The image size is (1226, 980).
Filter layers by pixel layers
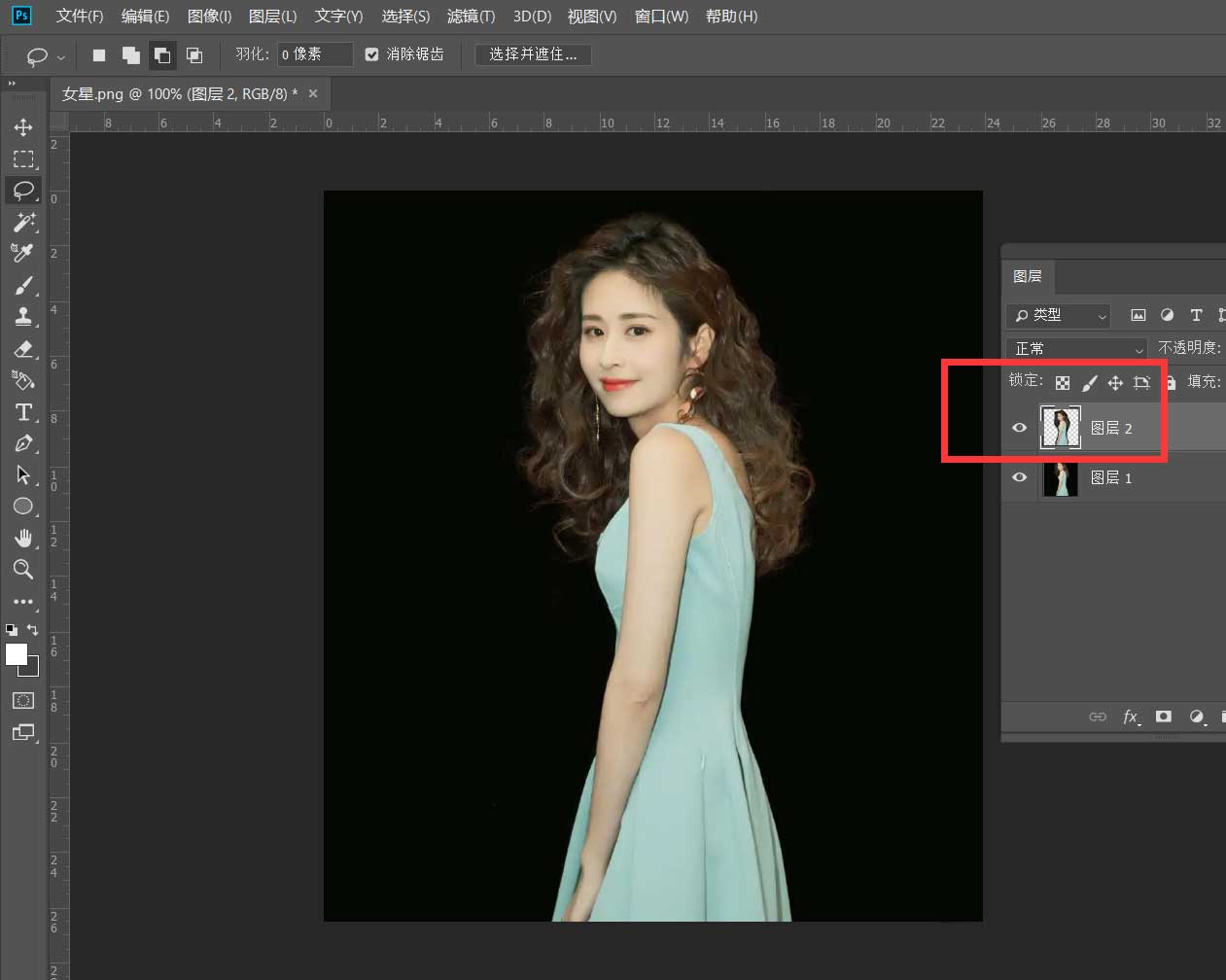[x=1138, y=315]
